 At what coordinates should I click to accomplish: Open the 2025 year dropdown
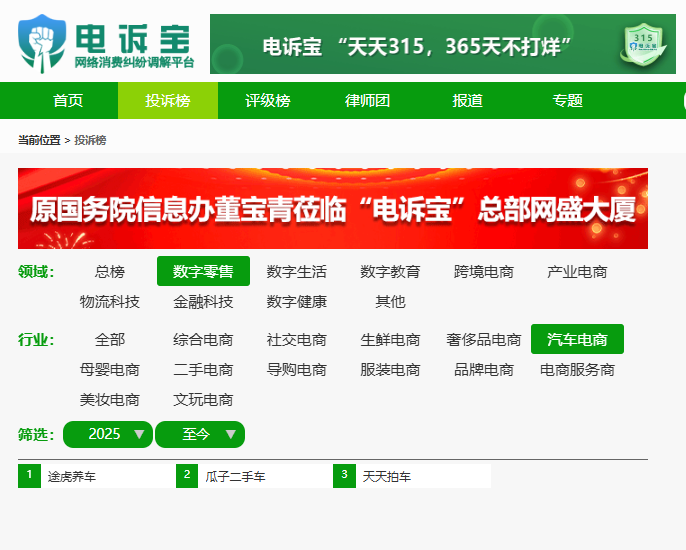click(108, 434)
